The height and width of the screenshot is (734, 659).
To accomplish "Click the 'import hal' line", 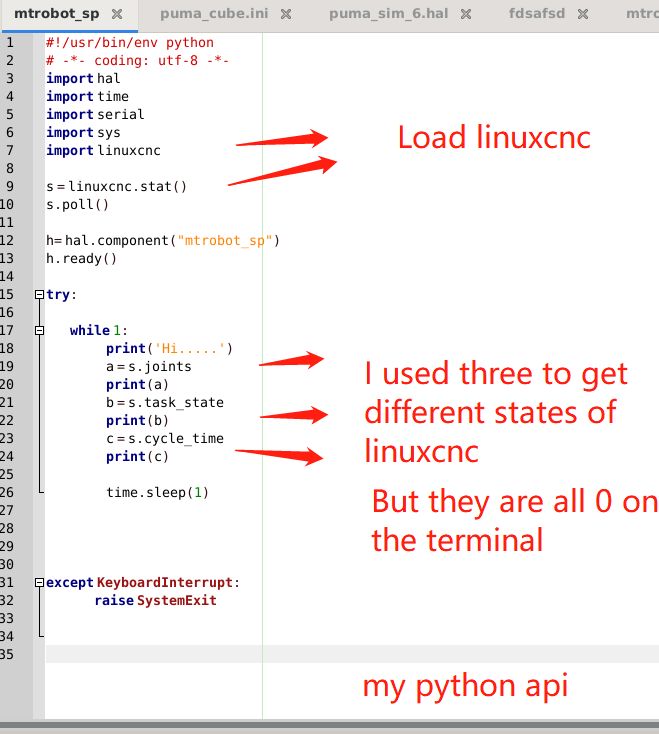I will pyautogui.click(x=83, y=79).
